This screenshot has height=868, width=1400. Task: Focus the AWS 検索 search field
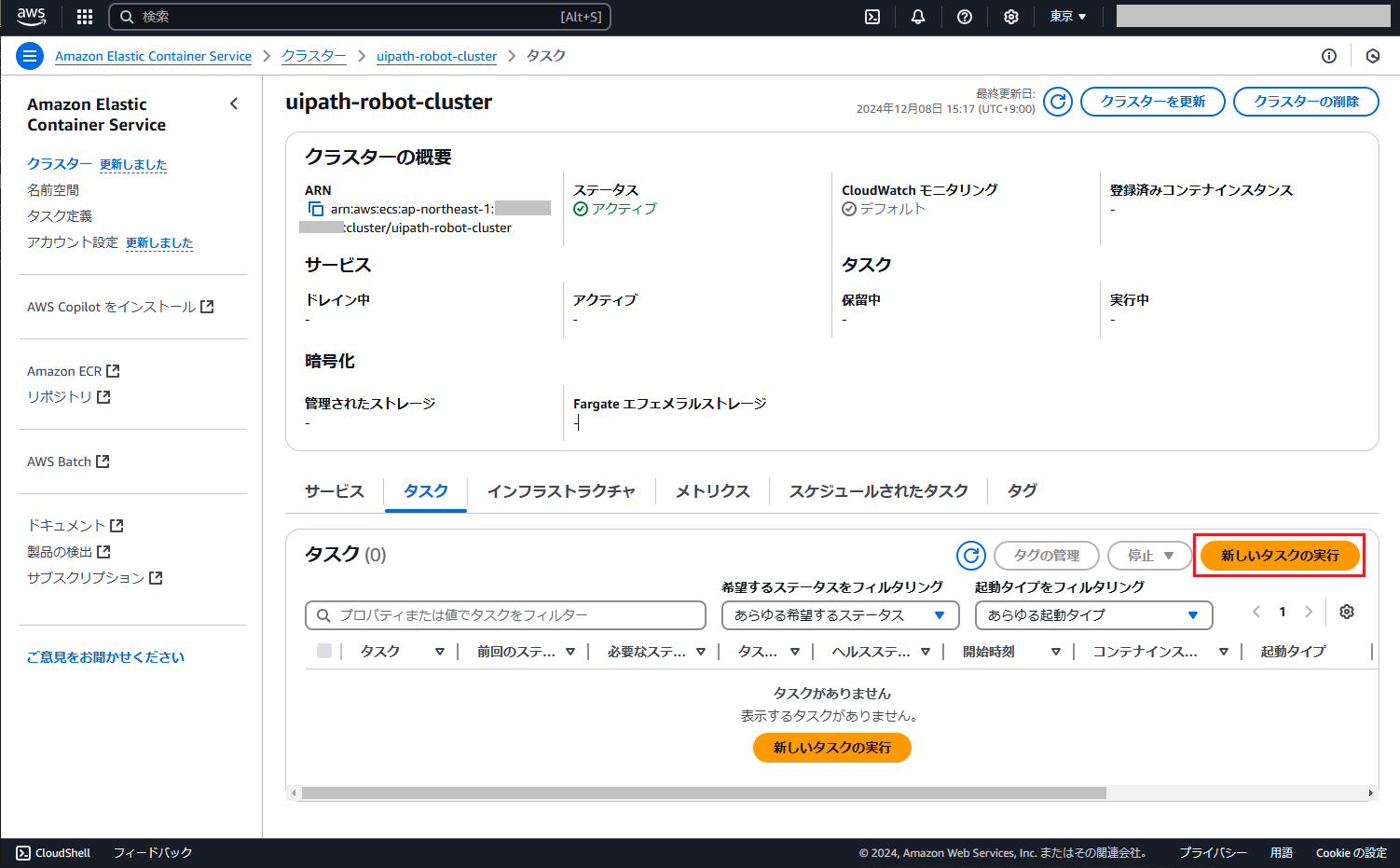(360, 17)
